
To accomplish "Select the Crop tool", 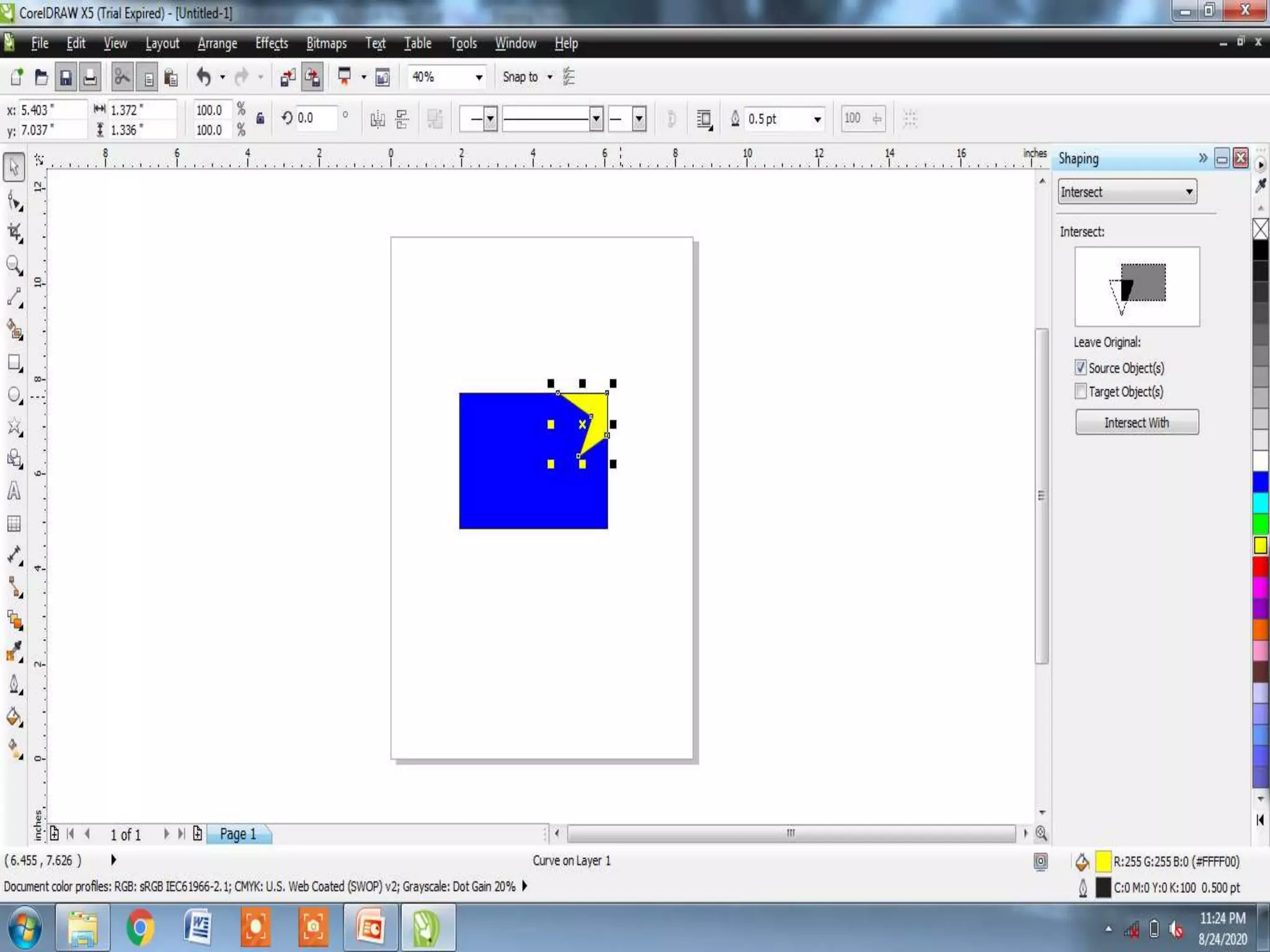I will tap(14, 233).
